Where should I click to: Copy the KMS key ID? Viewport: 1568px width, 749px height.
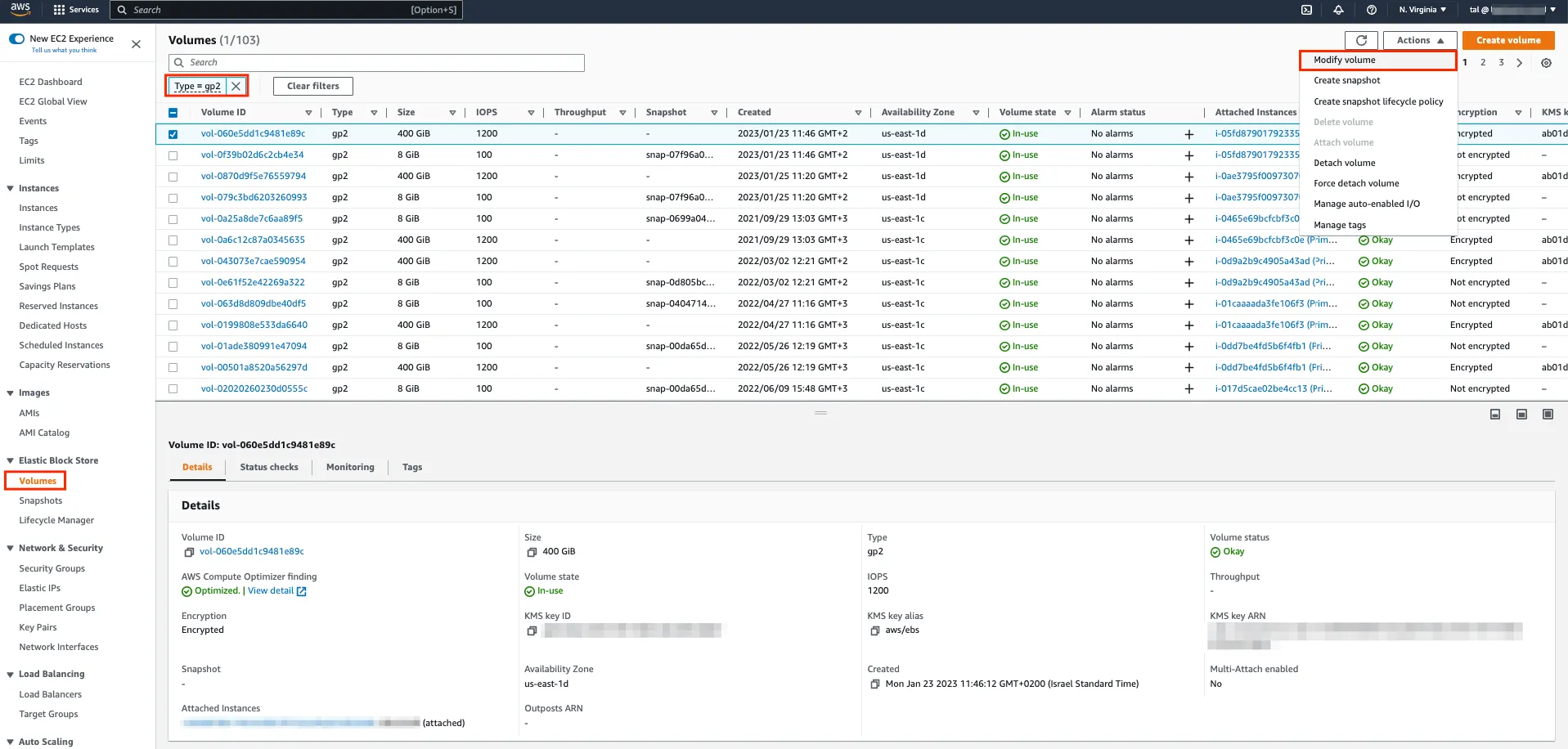click(532, 630)
